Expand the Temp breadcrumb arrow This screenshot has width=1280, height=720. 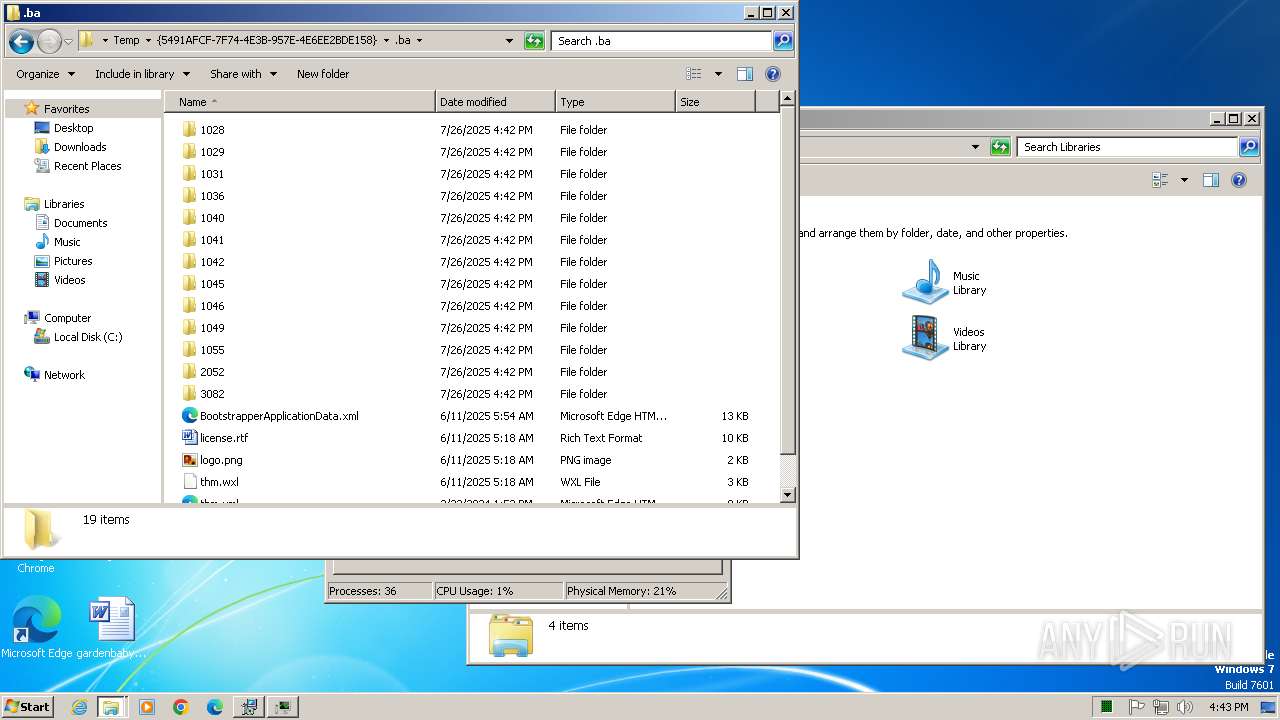click(149, 41)
